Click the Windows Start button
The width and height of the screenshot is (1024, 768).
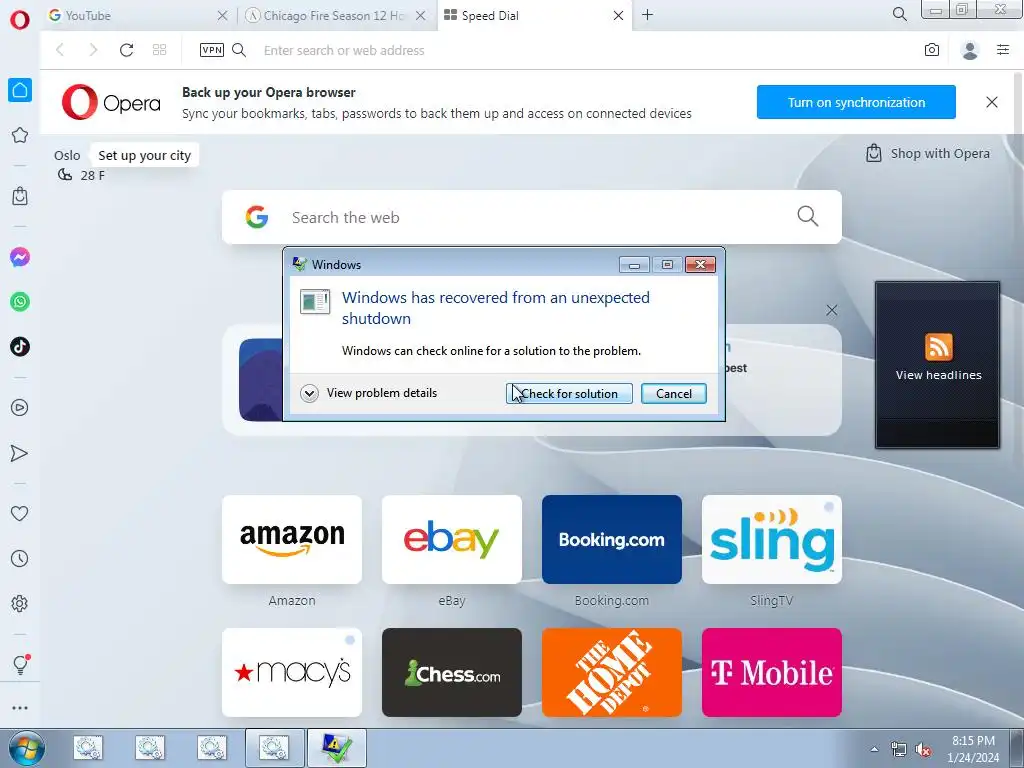coord(27,748)
